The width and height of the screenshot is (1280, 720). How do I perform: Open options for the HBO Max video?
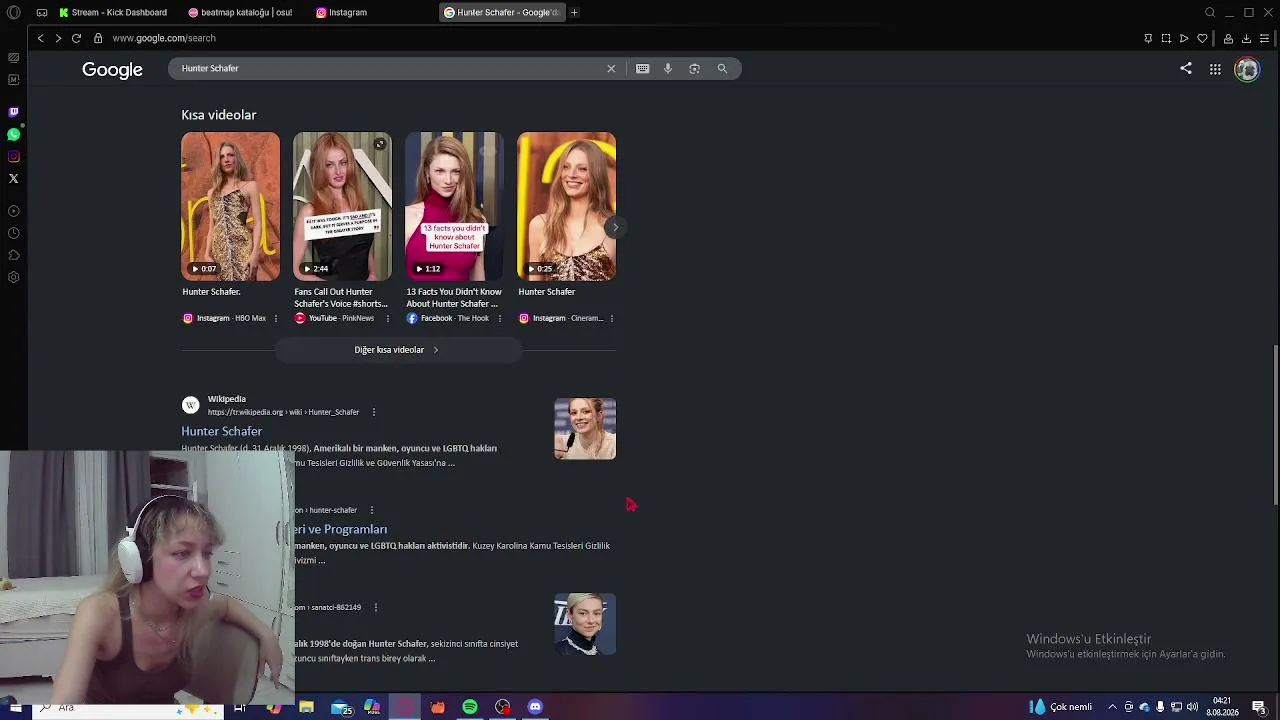[275, 318]
